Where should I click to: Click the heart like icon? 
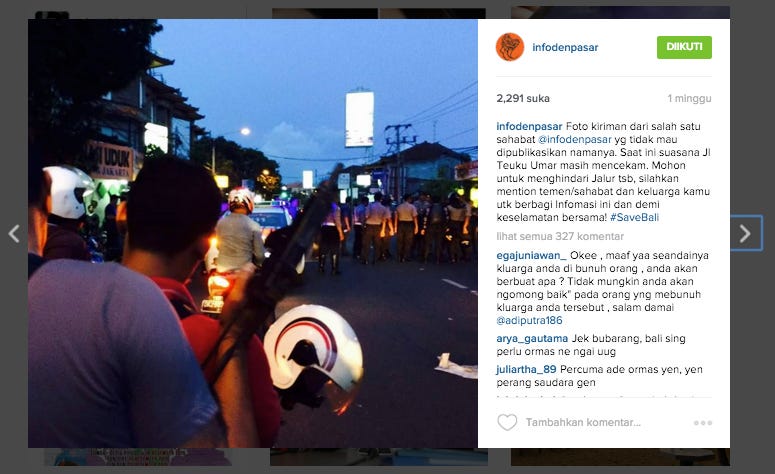(507, 423)
